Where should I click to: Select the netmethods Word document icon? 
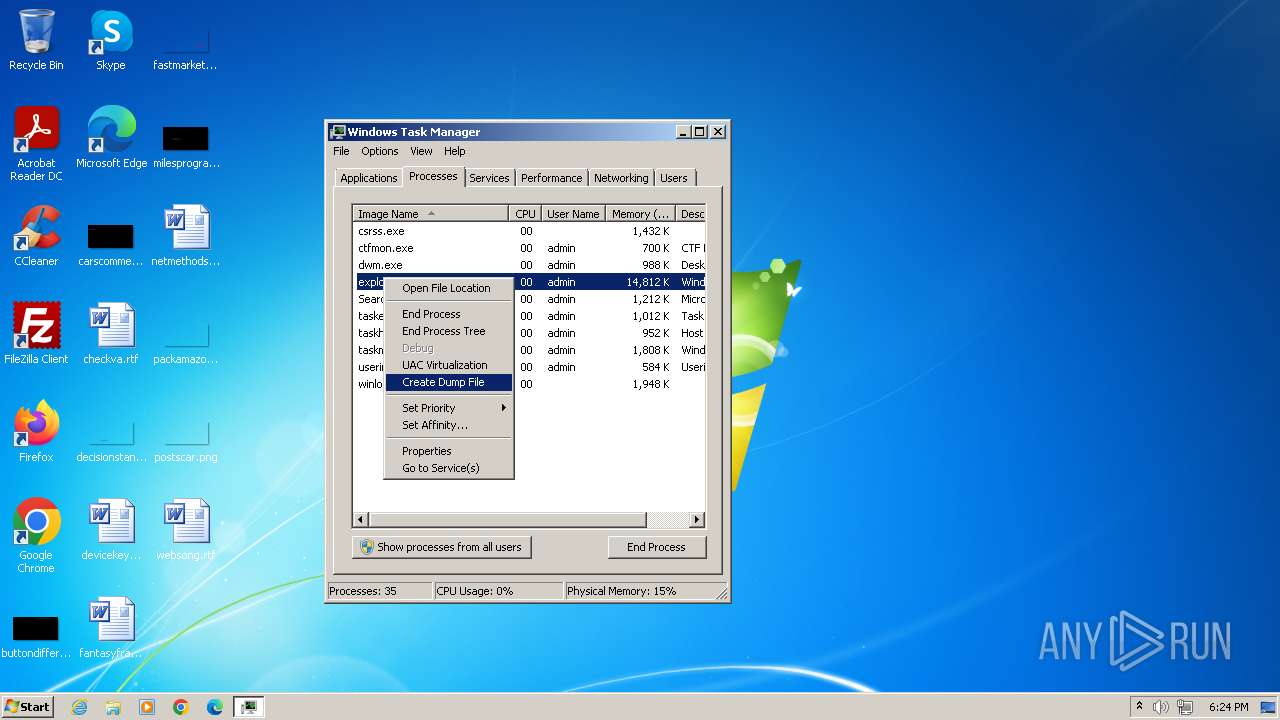coord(186,236)
